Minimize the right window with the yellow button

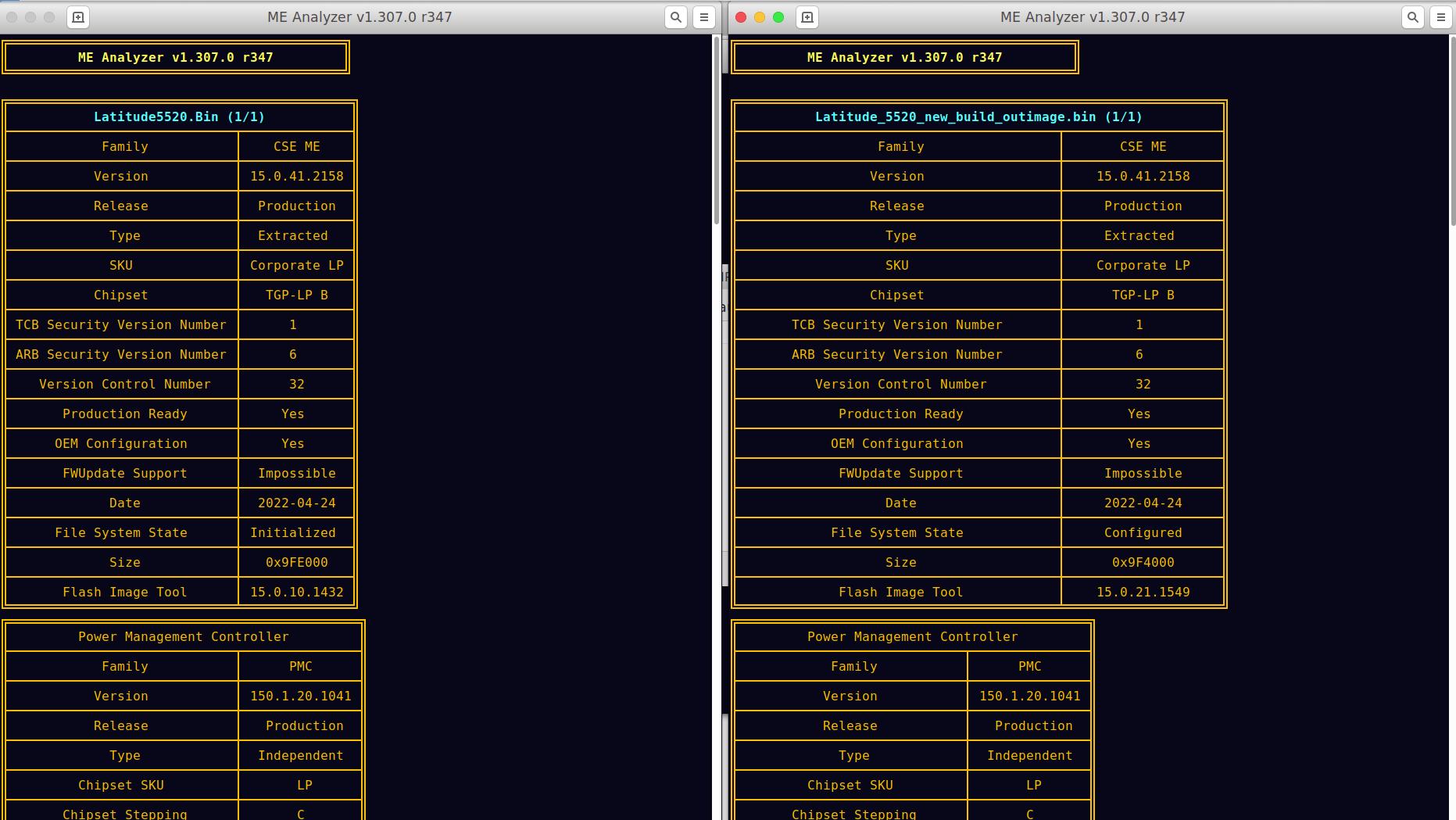tap(760, 17)
